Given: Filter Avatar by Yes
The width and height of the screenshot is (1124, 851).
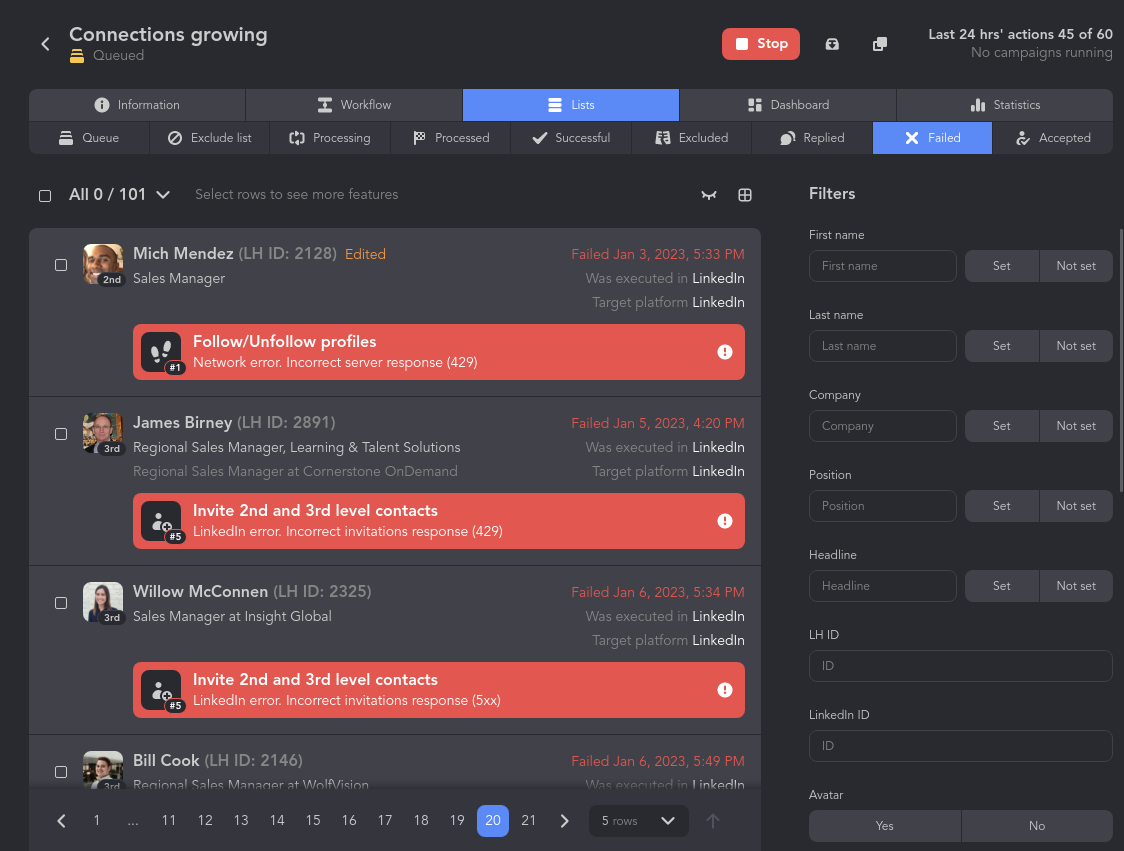Looking at the screenshot, I should pos(885,826).
